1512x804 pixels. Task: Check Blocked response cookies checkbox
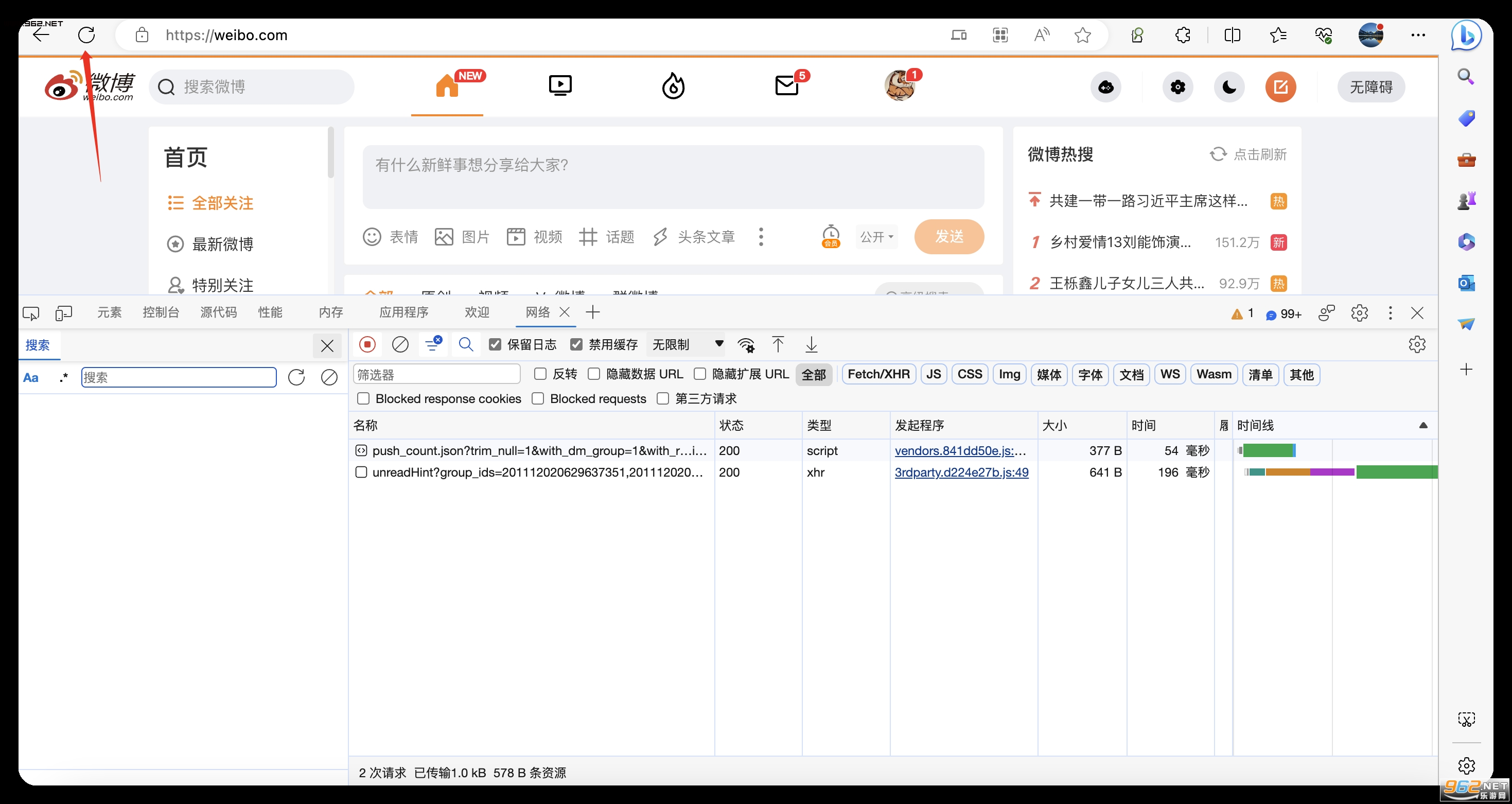point(363,398)
